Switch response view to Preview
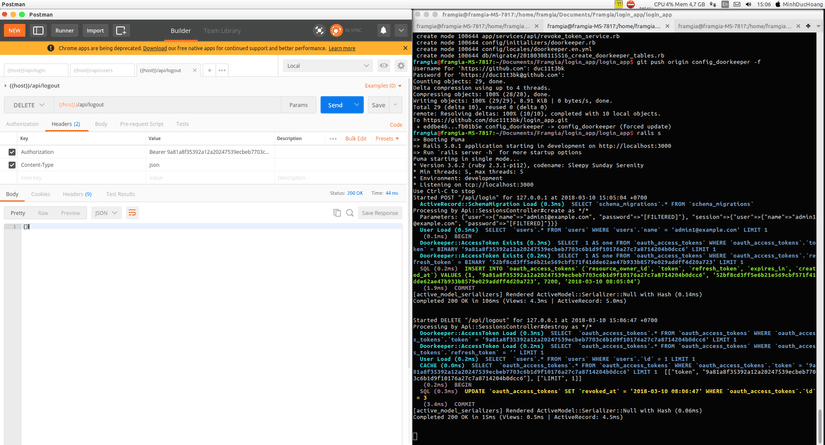Viewport: 825px width, 445px height. coord(71,213)
